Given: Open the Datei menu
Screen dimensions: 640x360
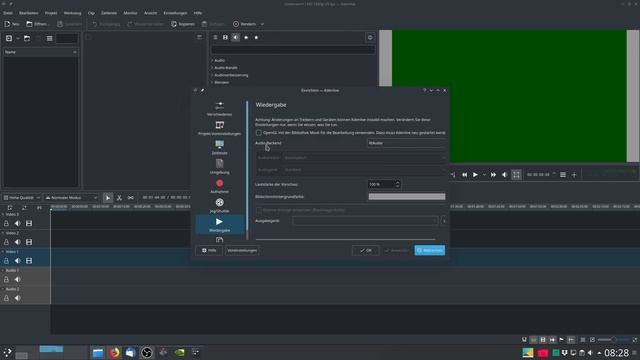Looking at the screenshot, I should [x=8, y=13].
